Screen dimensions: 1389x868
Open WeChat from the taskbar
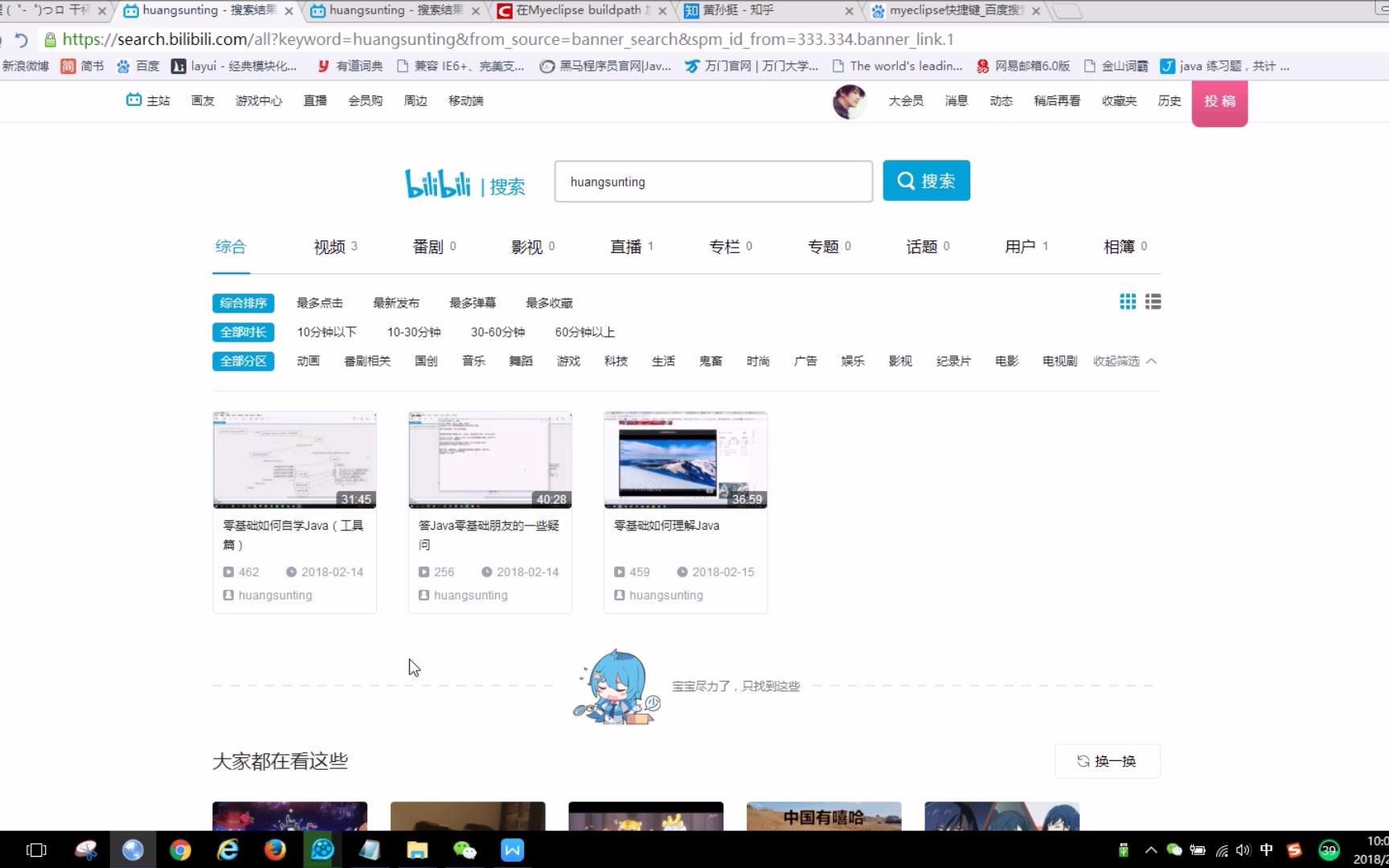click(x=465, y=850)
